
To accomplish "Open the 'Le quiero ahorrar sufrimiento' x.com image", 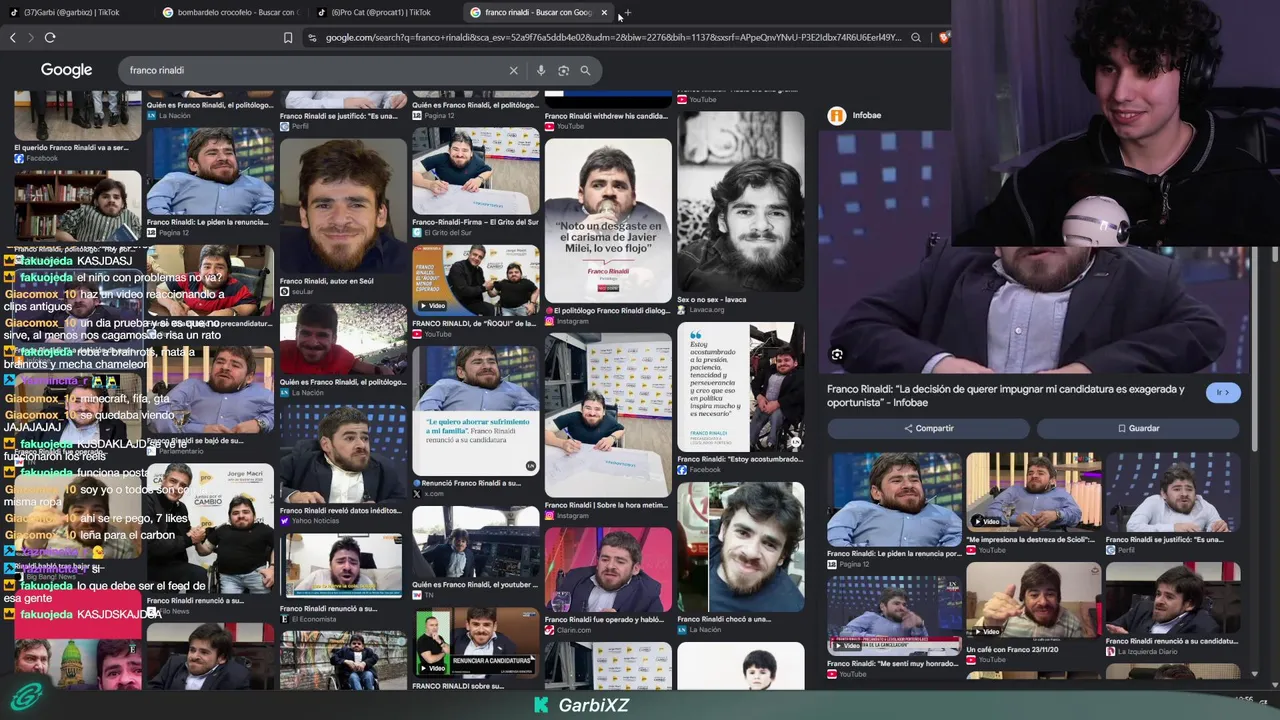I will [x=475, y=410].
